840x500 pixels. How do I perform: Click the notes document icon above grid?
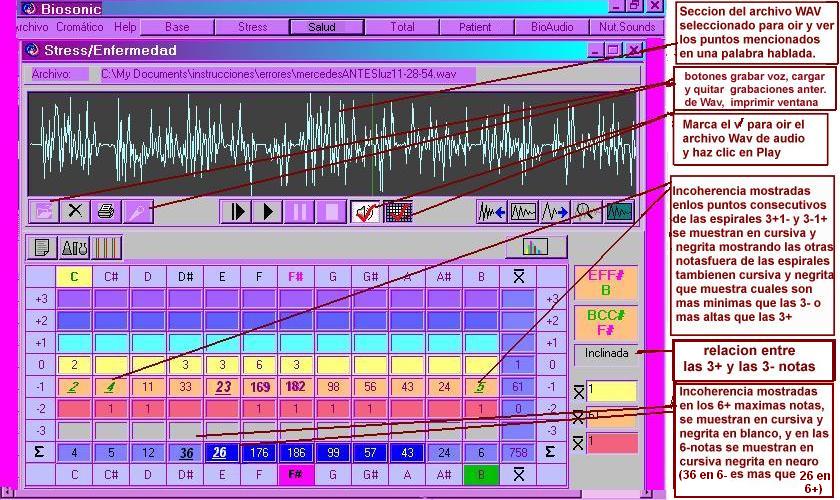(43, 247)
